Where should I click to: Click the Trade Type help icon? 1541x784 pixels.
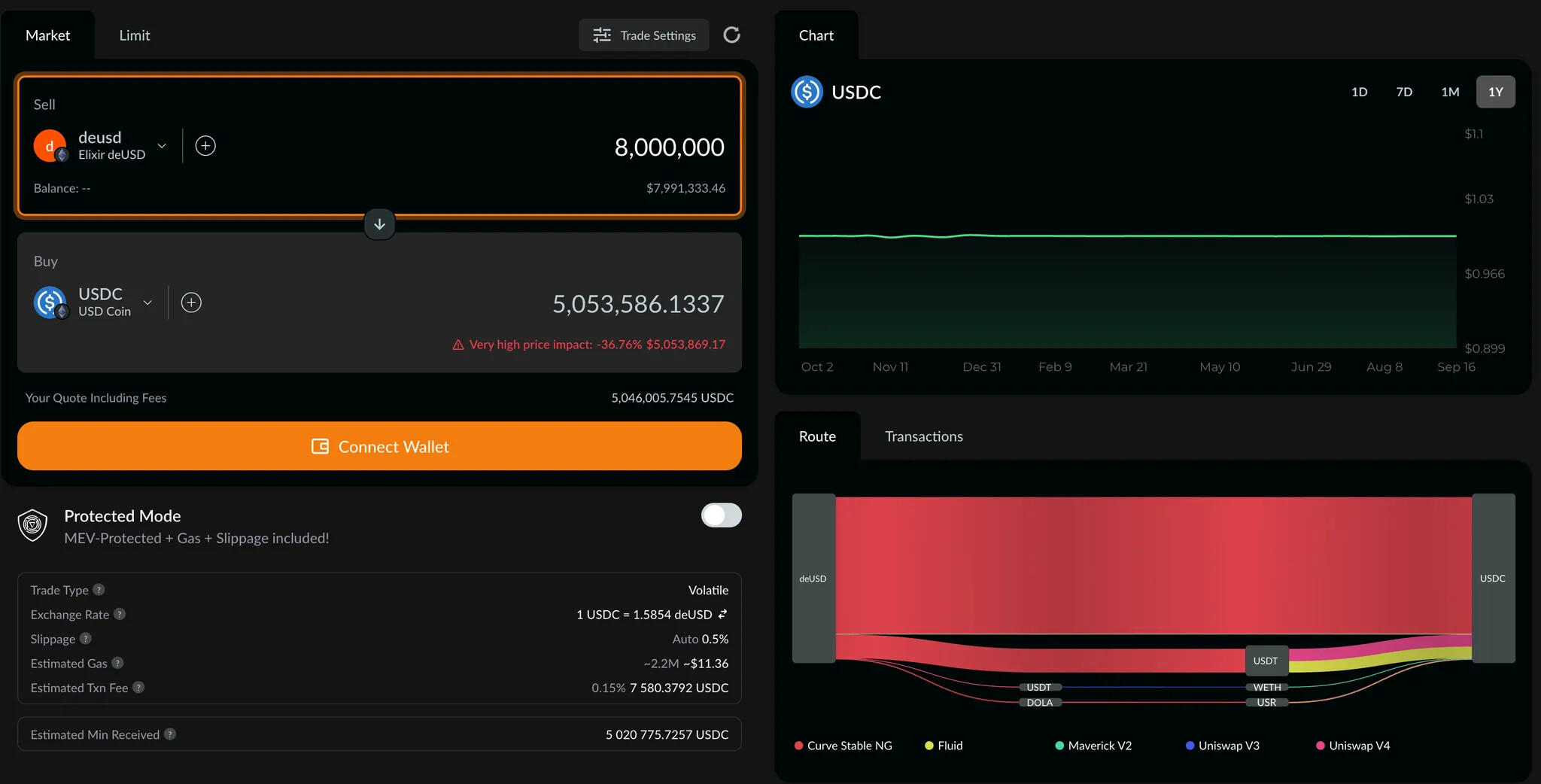[x=99, y=590]
